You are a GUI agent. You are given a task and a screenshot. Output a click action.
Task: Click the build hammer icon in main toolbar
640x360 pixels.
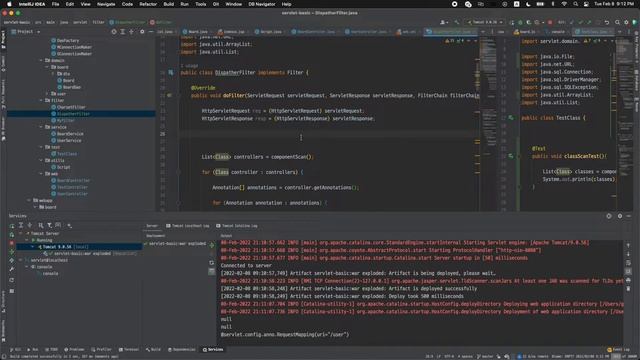click(457, 22)
